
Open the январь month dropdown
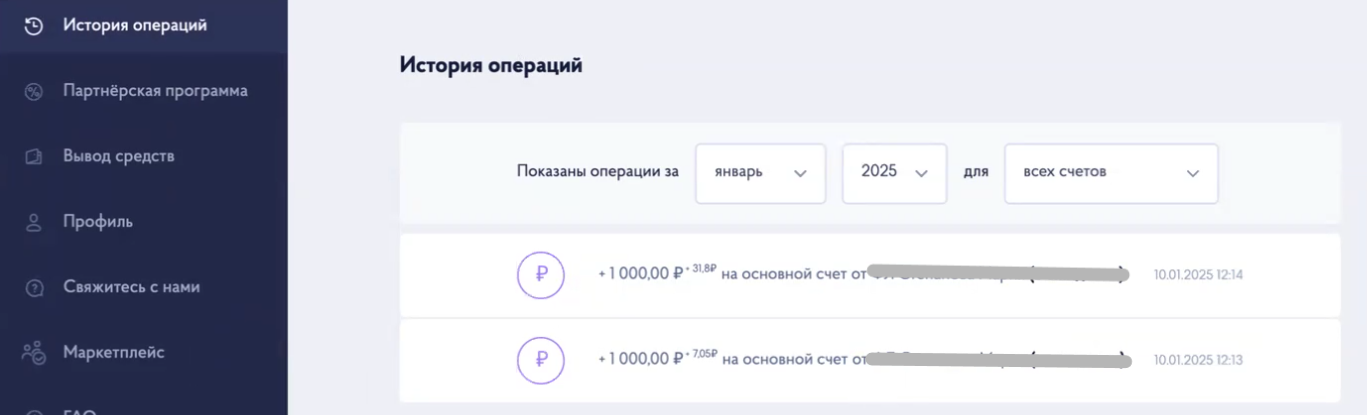761,173
